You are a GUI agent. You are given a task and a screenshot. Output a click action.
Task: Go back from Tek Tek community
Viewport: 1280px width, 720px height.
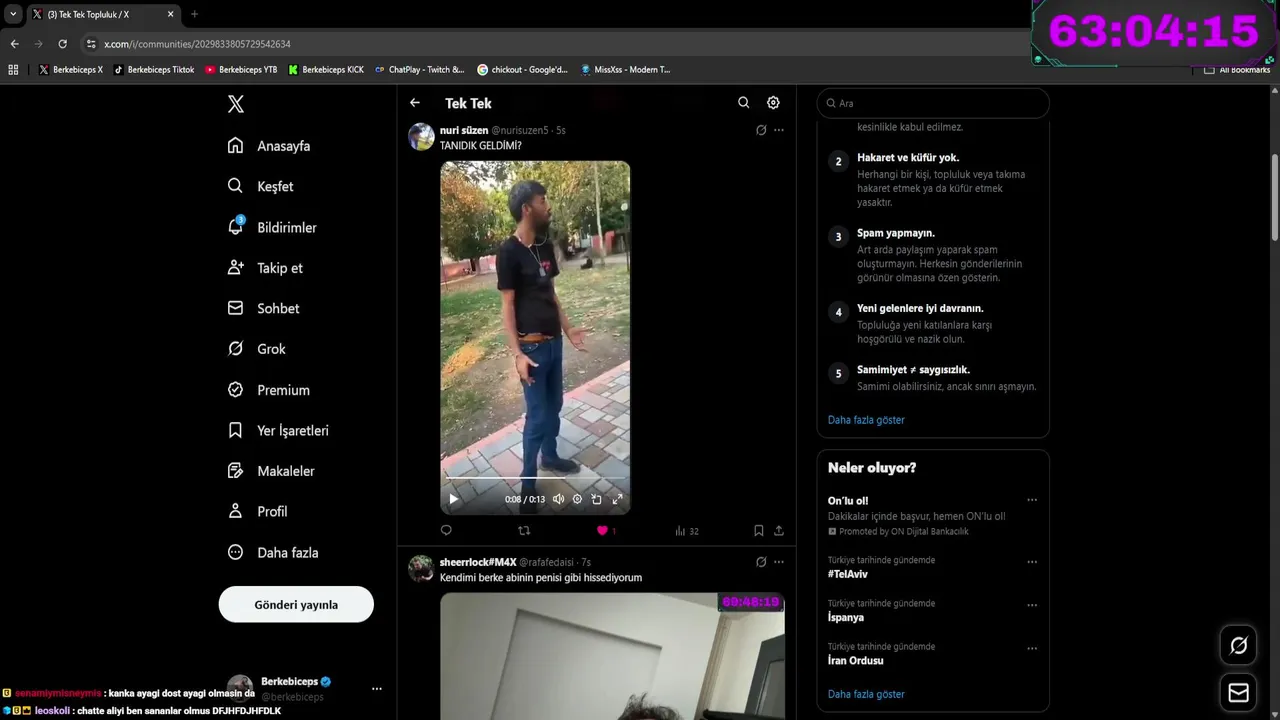point(415,103)
